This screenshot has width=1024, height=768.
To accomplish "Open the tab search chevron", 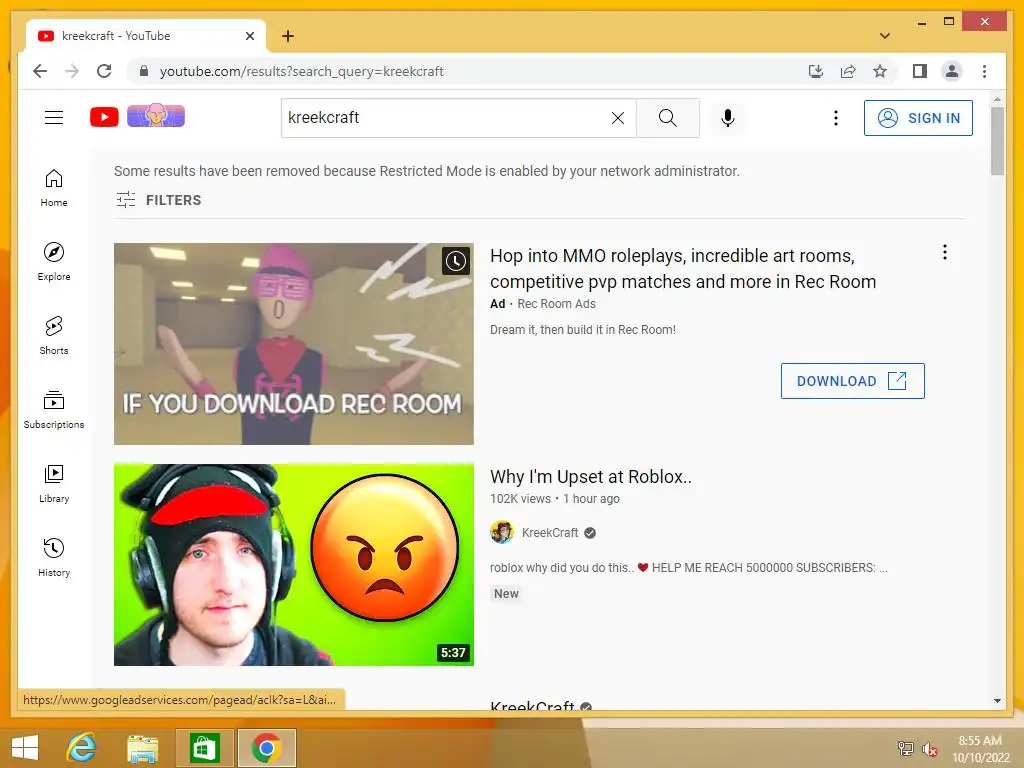I will [x=884, y=36].
